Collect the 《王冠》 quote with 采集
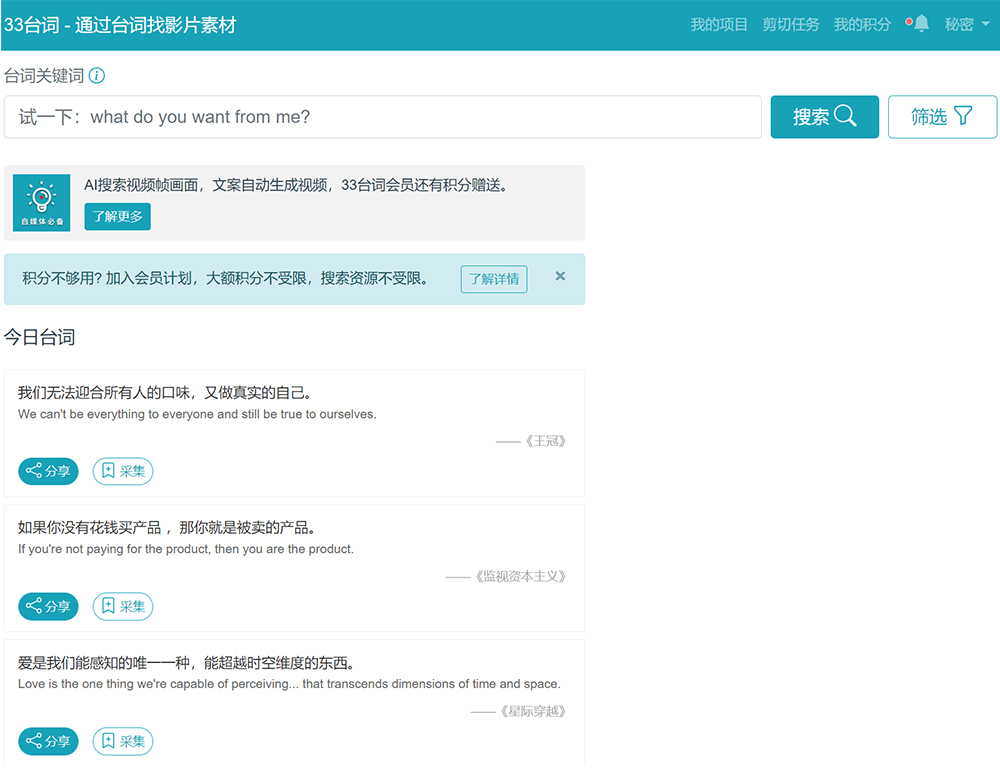 tap(123, 471)
